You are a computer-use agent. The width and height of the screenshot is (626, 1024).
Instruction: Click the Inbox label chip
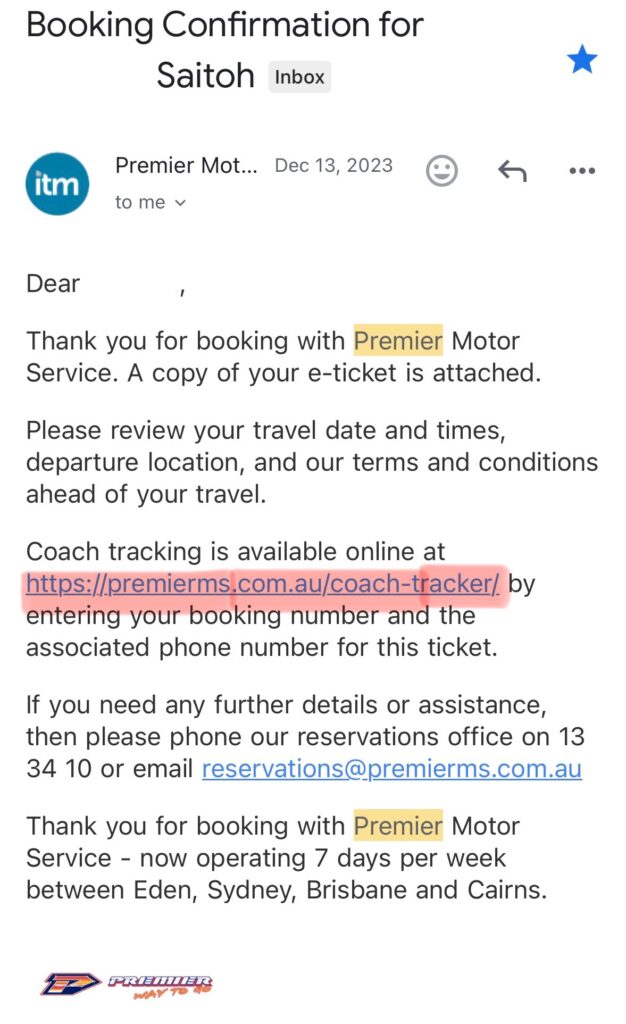(x=300, y=76)
